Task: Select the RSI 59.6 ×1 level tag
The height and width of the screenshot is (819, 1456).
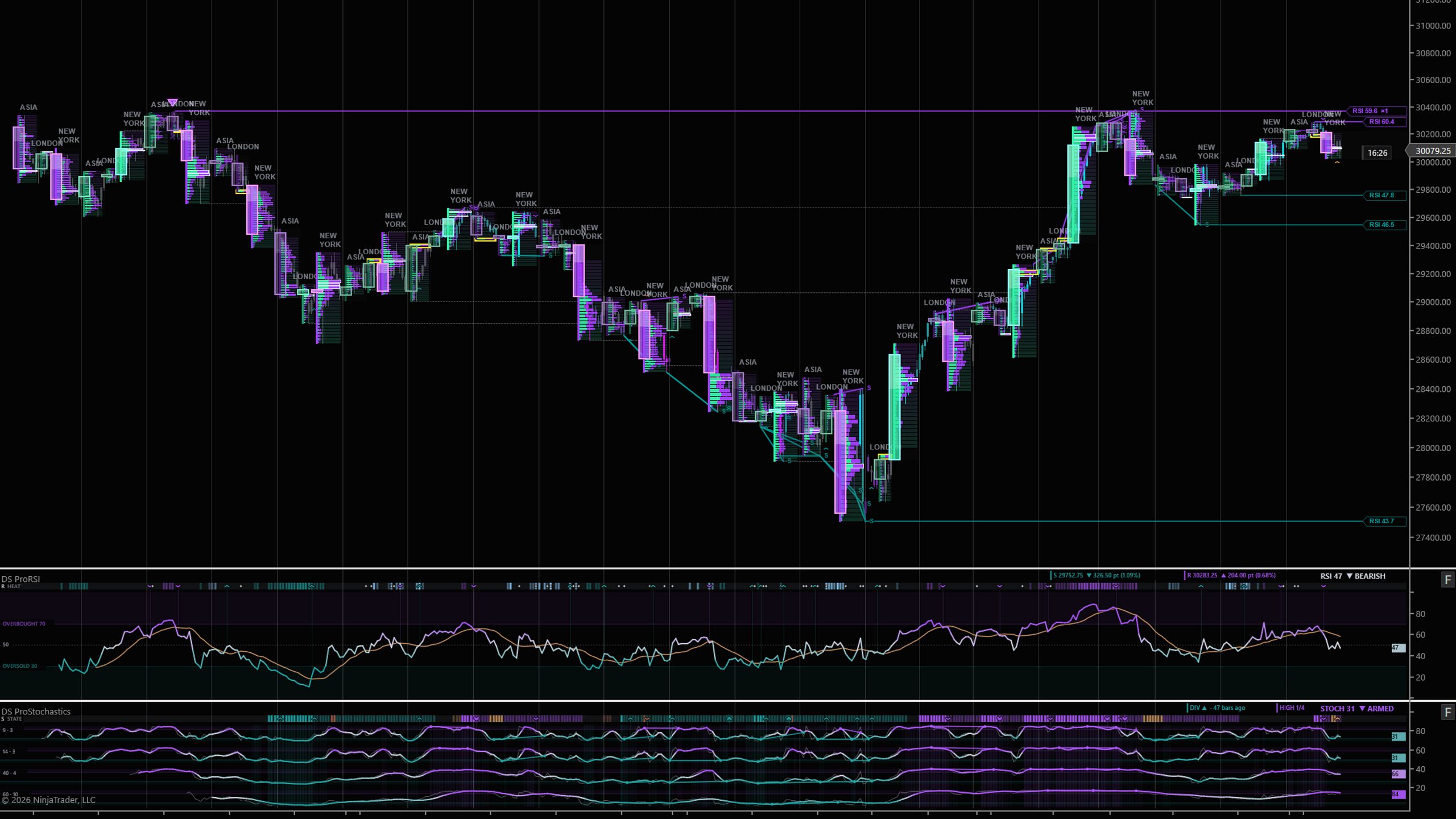Action: (x=1377, y=111)
